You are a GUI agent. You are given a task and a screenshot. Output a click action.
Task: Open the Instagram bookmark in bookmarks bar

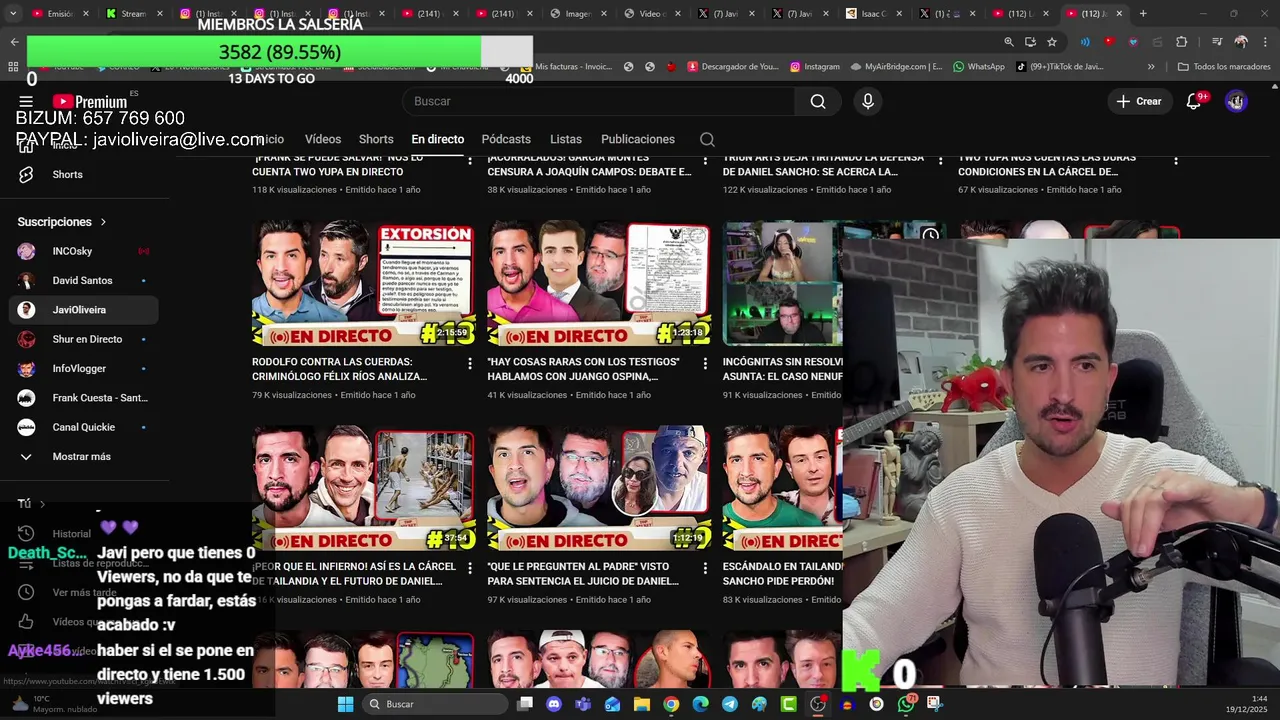tap(815, 67)
